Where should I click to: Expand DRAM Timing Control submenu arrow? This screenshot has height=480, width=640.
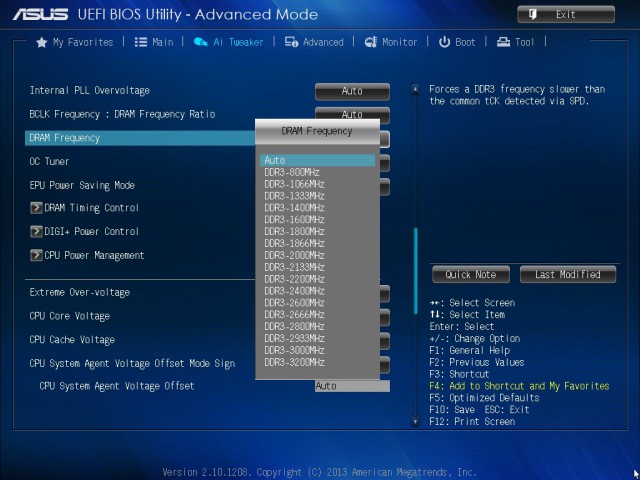point(36,208)
